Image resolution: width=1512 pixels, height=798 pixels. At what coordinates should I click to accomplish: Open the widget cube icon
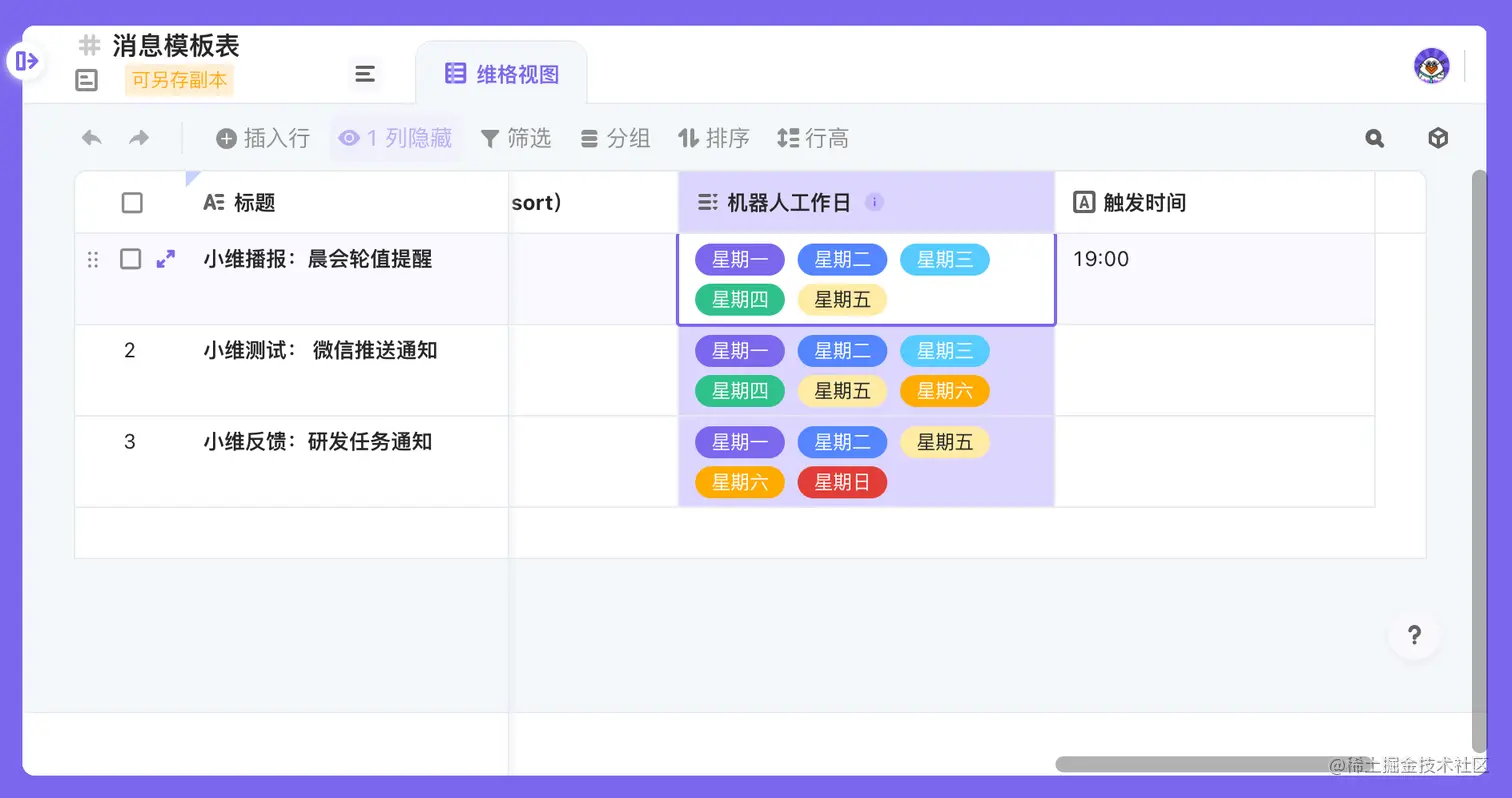(1438, 138)
